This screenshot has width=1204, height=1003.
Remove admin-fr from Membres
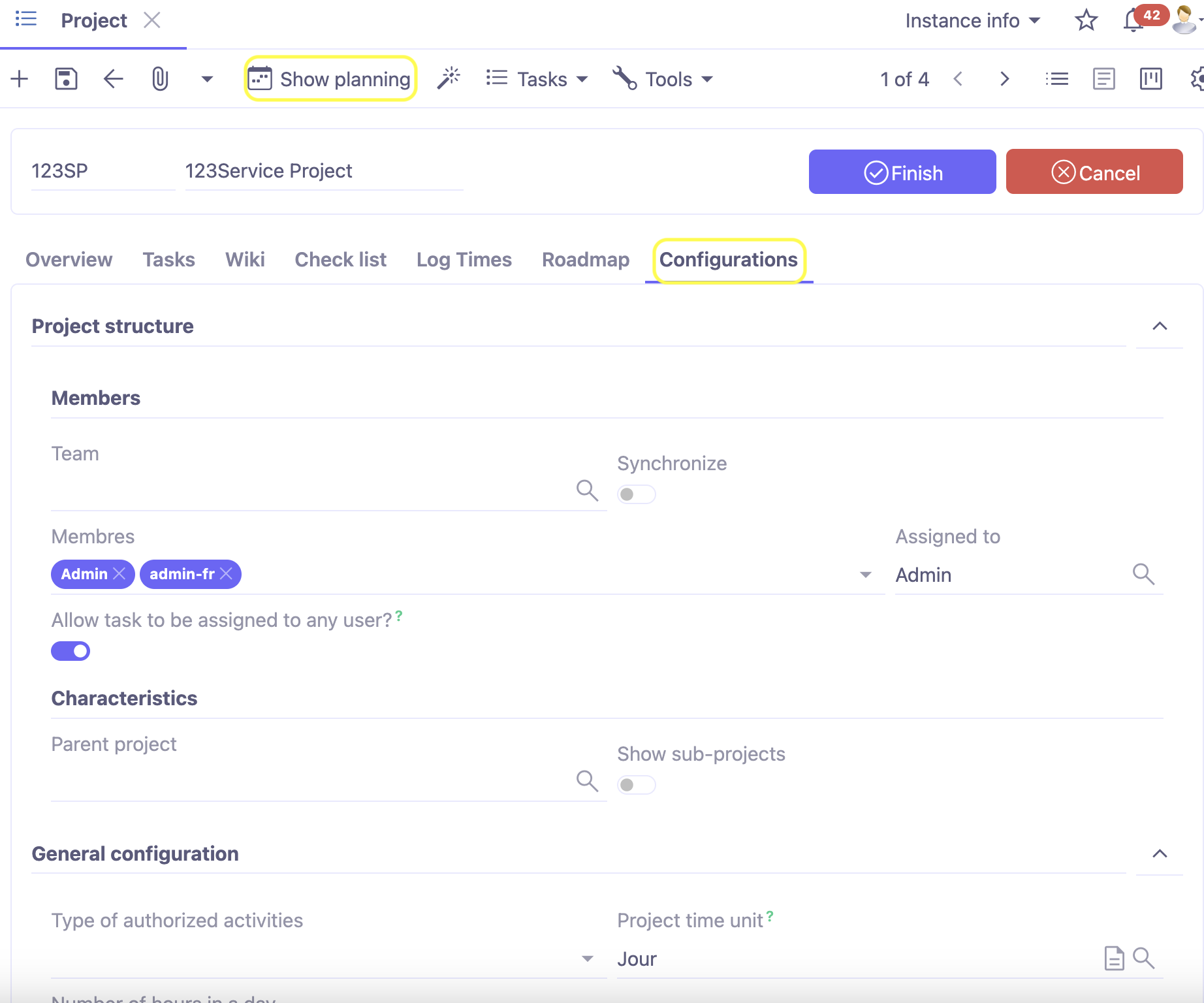[x=226, y=574]
